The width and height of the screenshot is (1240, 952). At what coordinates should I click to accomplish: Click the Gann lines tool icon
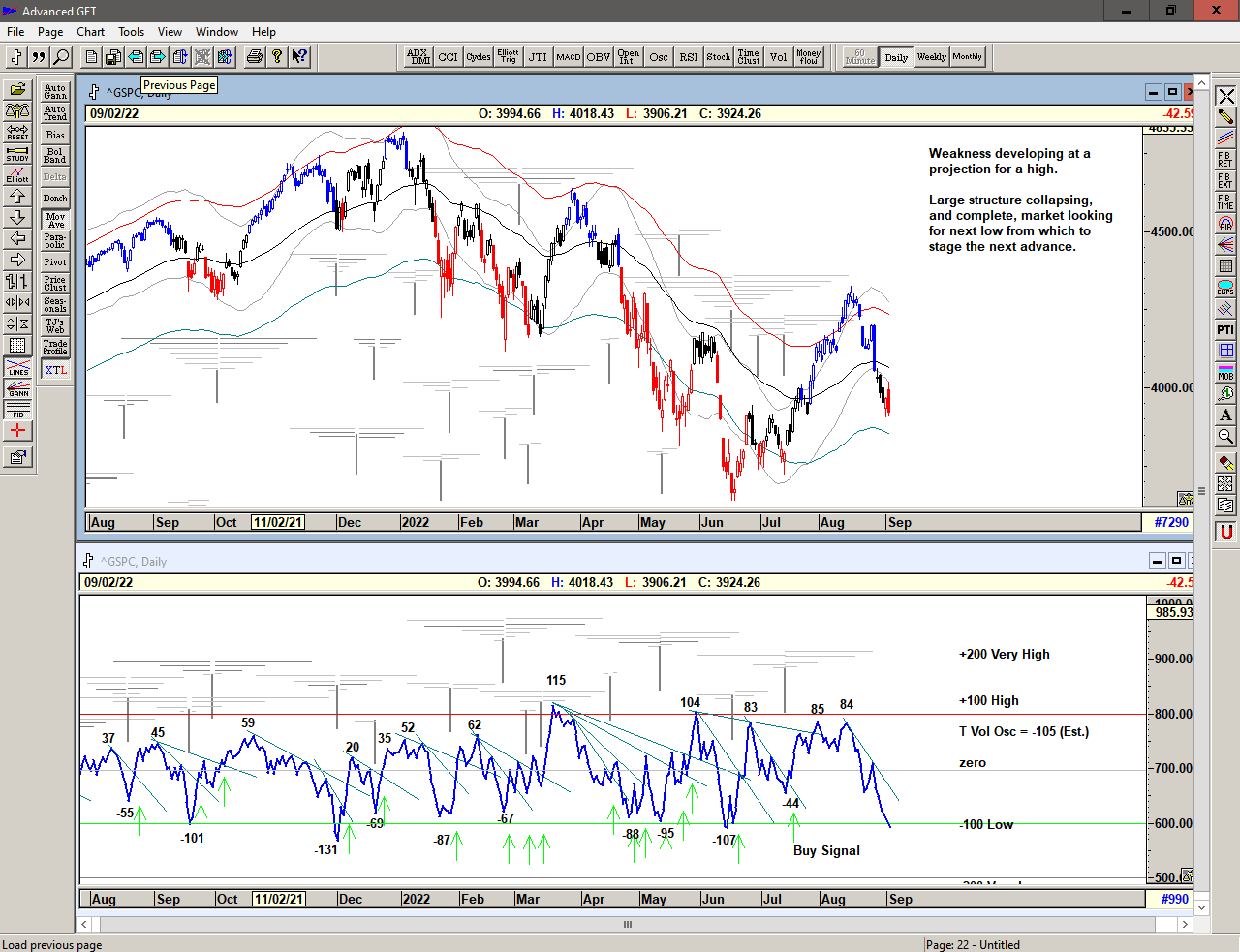17,389
